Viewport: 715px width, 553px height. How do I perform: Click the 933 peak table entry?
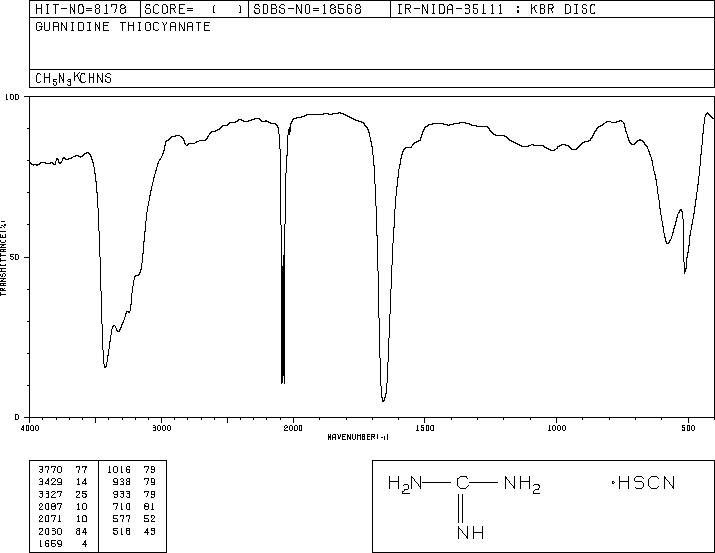coord(122,494)
